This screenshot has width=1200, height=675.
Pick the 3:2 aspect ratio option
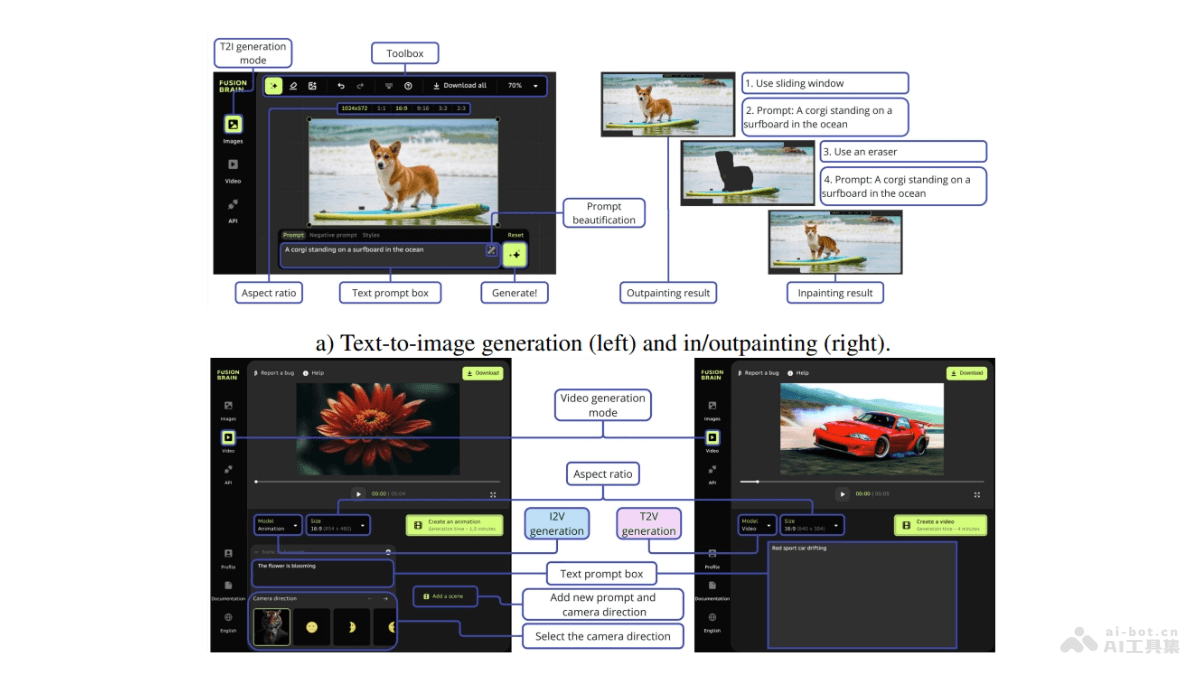pyautogui.click(x=442, y=108)
